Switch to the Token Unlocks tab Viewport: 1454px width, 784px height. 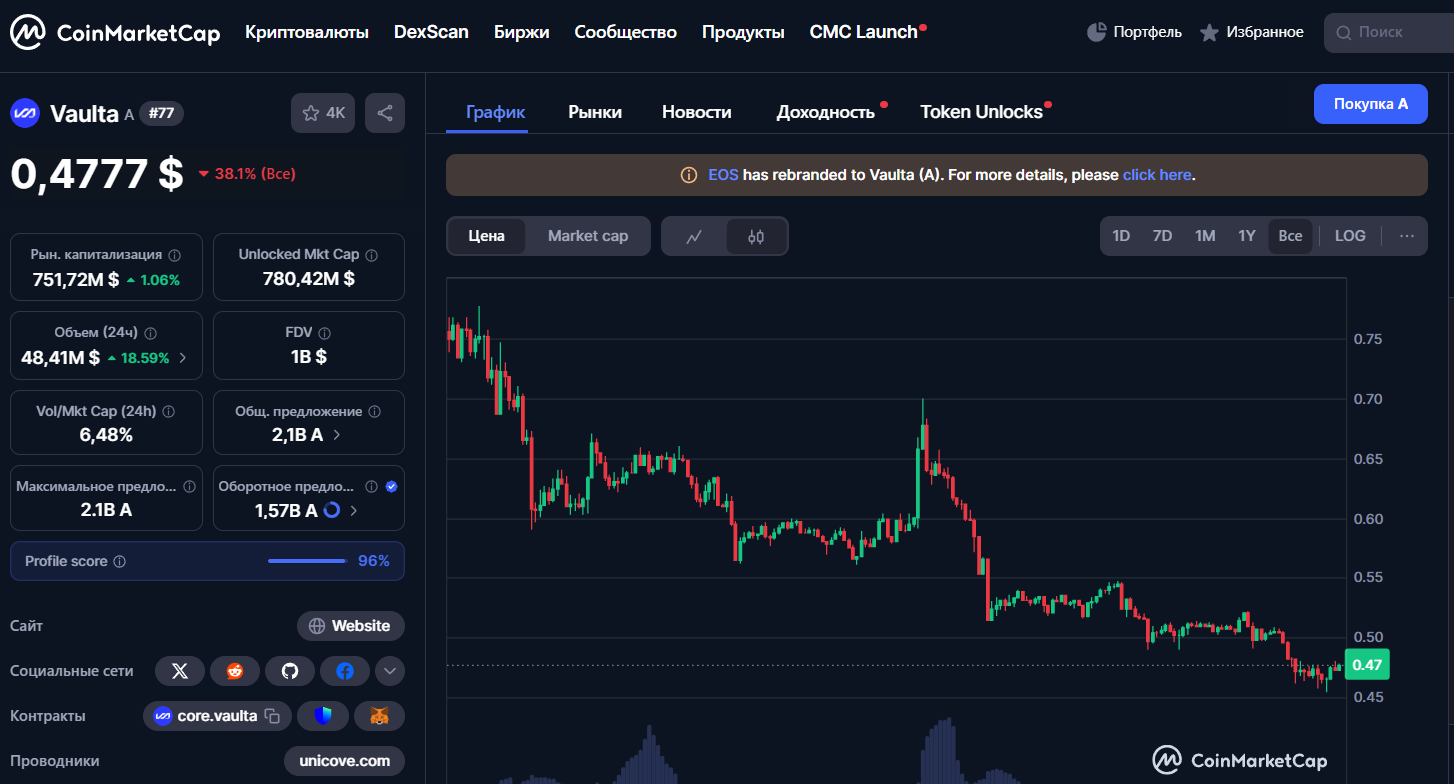(x=982, y=112)
